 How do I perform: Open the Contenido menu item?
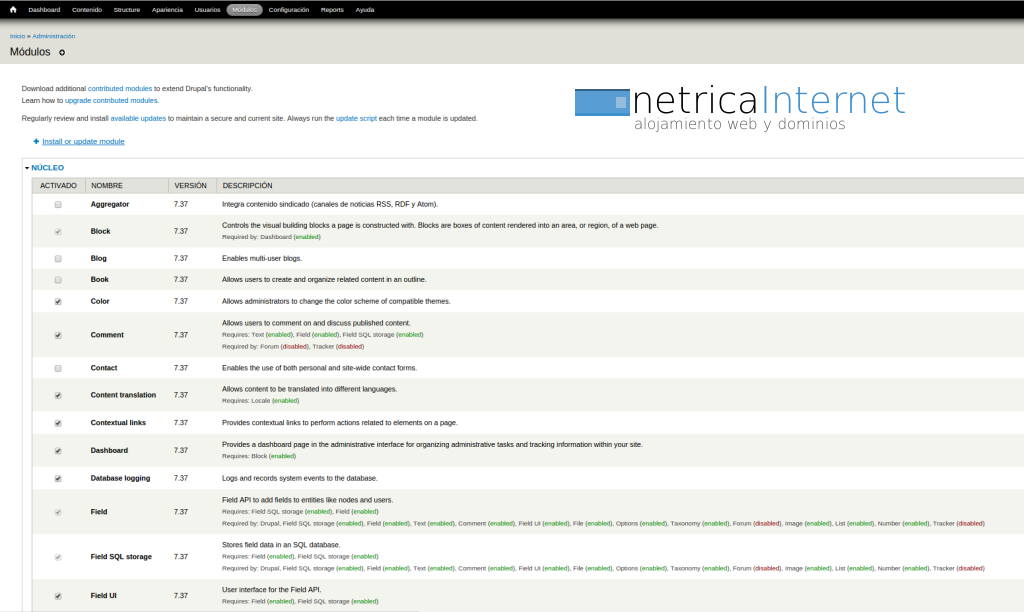click(87, 9)
